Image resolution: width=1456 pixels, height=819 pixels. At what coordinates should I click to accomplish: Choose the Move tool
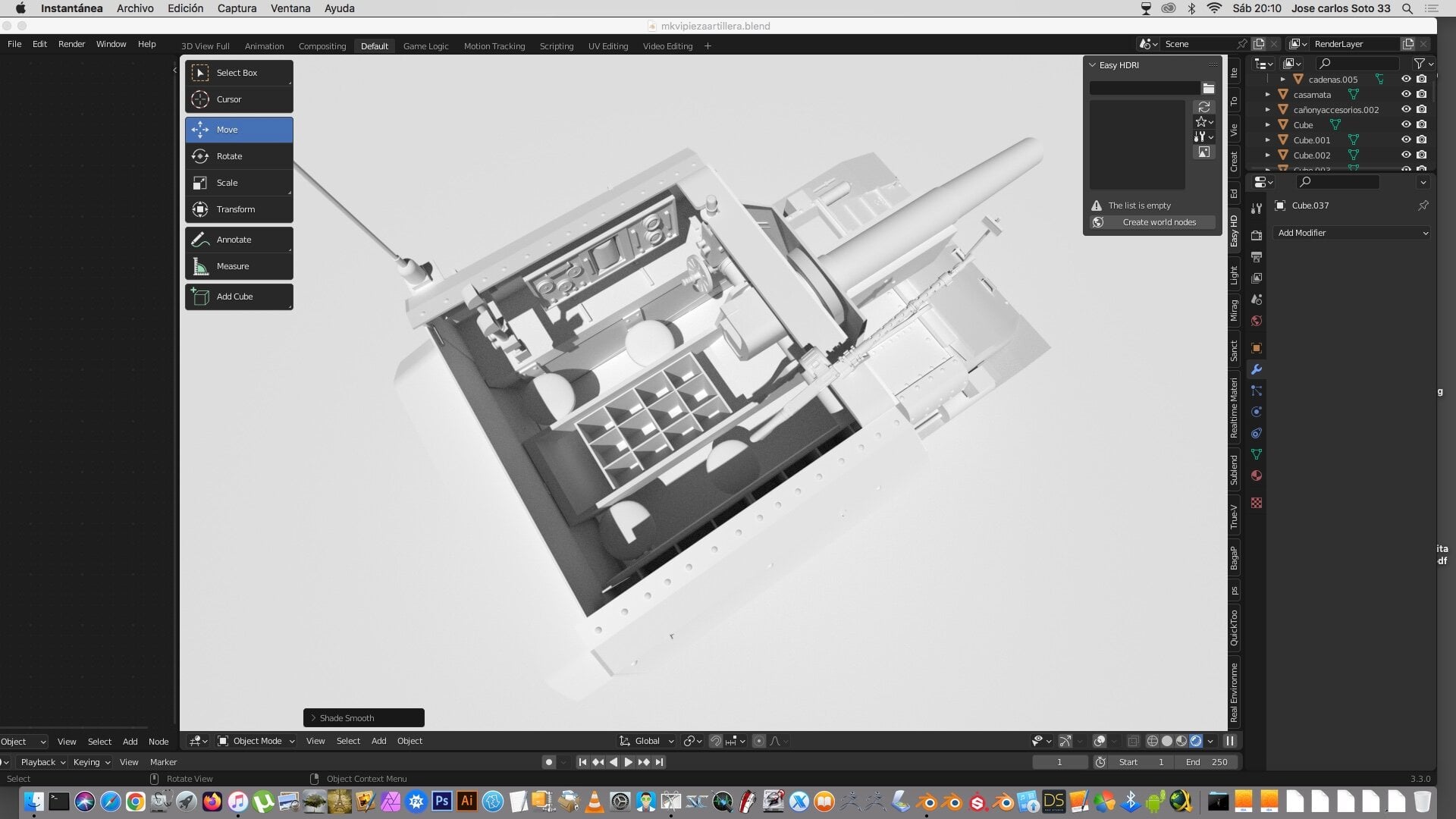click(239, 130)
